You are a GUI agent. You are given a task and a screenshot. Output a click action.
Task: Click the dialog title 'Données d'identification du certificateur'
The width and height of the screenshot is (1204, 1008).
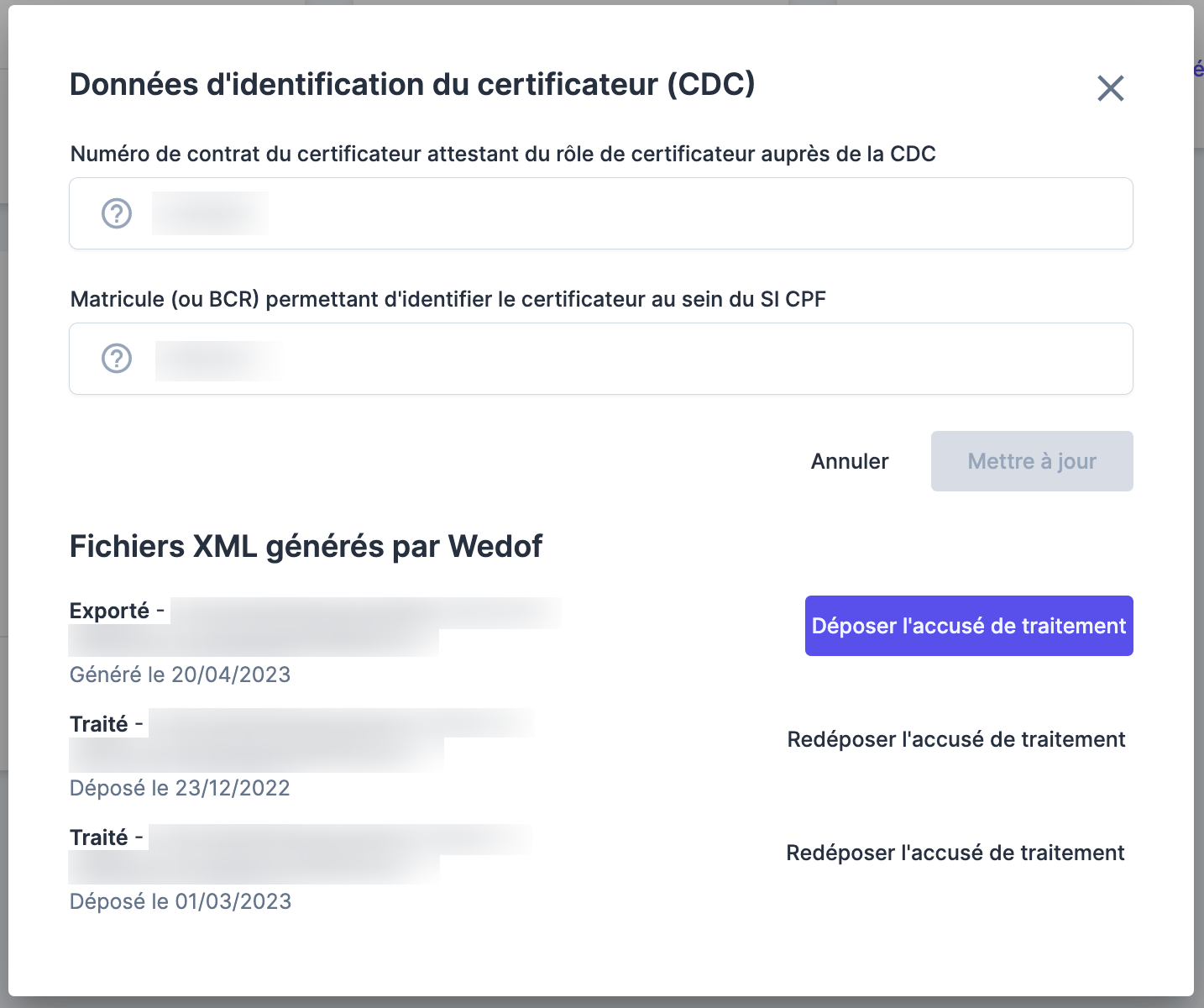[411, 85]
